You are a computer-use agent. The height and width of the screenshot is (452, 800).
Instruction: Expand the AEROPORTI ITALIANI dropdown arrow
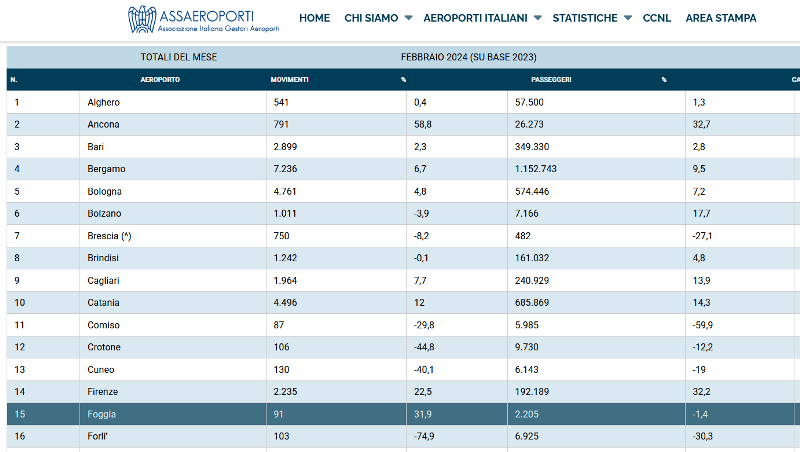[537, 18]
